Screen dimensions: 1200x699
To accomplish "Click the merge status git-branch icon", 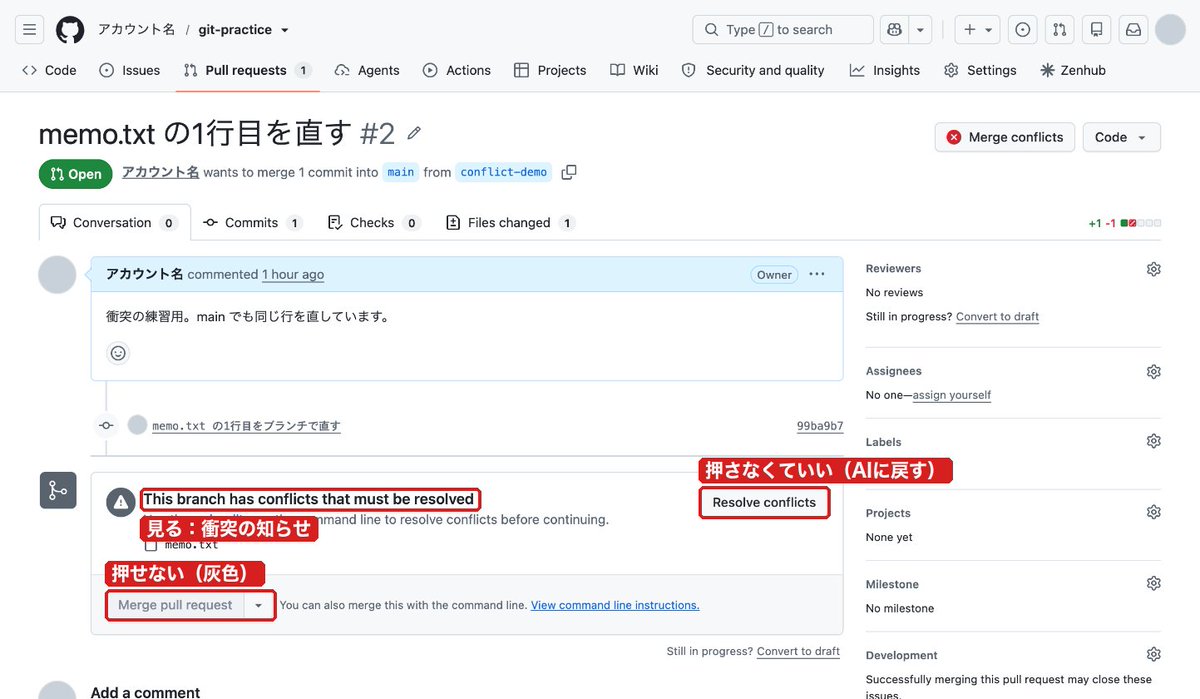I will tap(58, 490).
